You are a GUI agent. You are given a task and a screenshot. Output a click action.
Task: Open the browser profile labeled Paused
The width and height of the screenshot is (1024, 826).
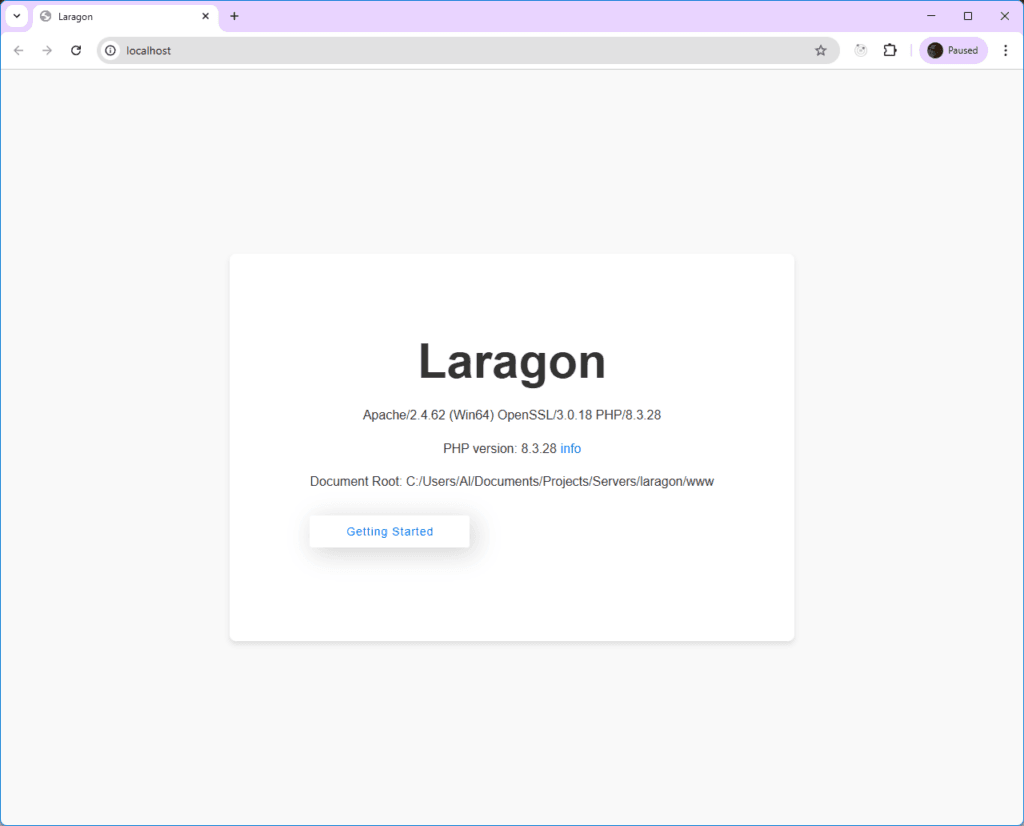952,50
